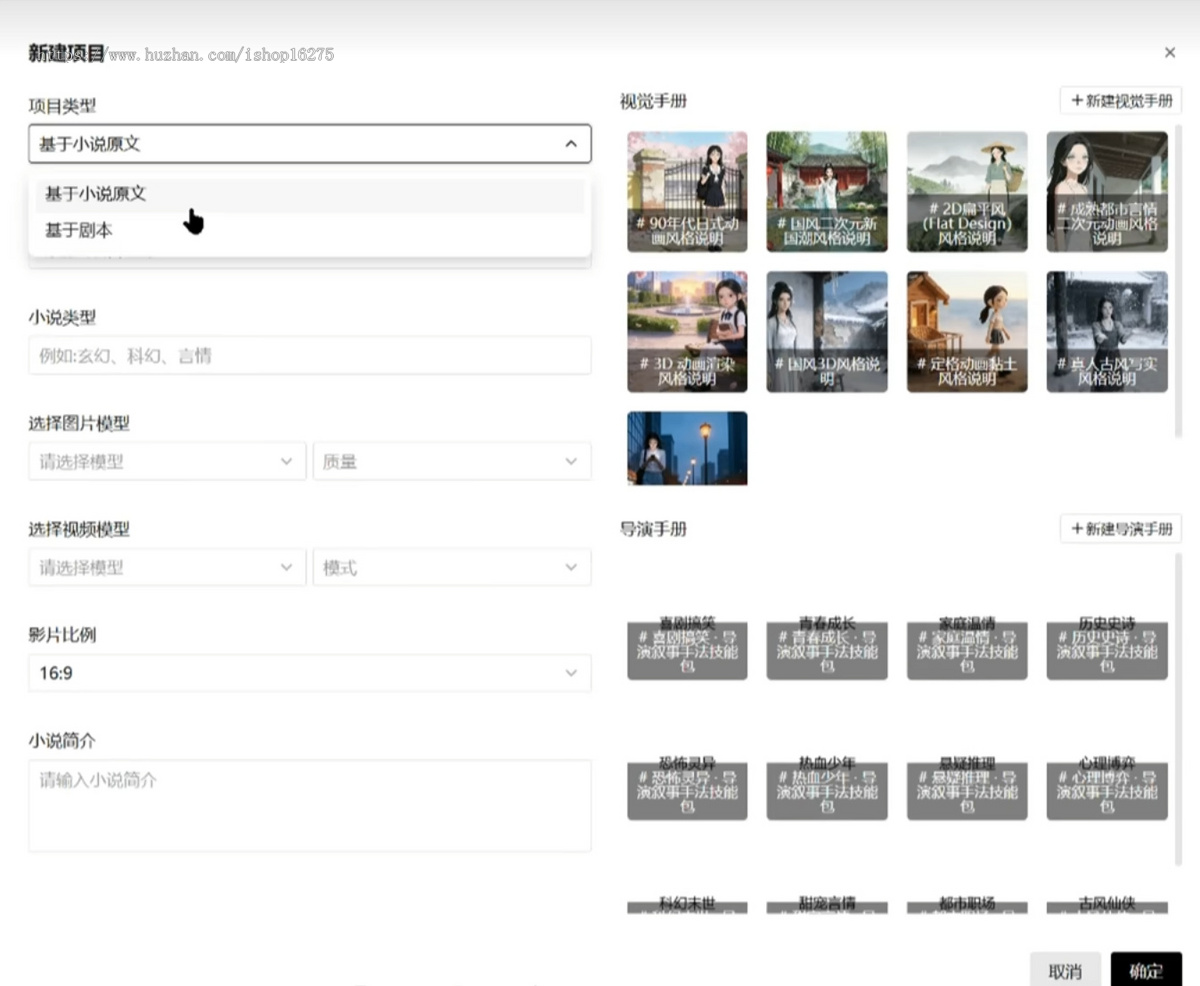The width and height of the screenshot is (1200, 986).
Task: Open the video model 请选择模型 dropdown
Action: 167,568
